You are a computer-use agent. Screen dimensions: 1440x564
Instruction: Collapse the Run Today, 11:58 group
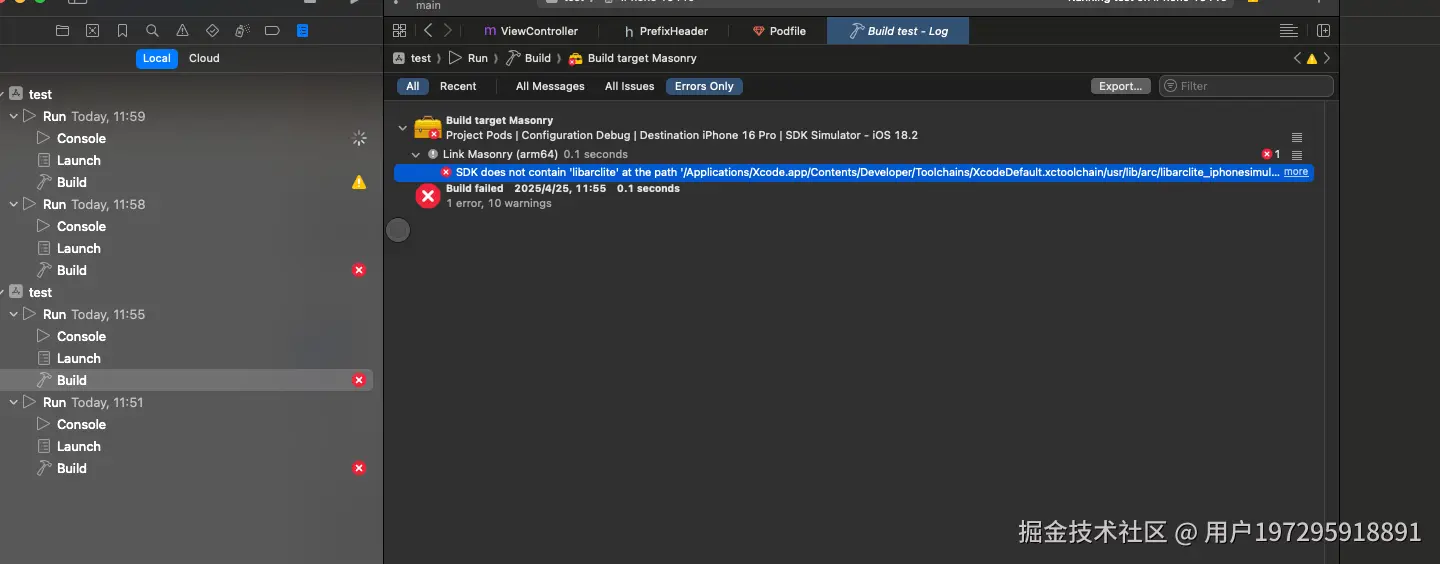pyautogui.click(x=14, y=204)
